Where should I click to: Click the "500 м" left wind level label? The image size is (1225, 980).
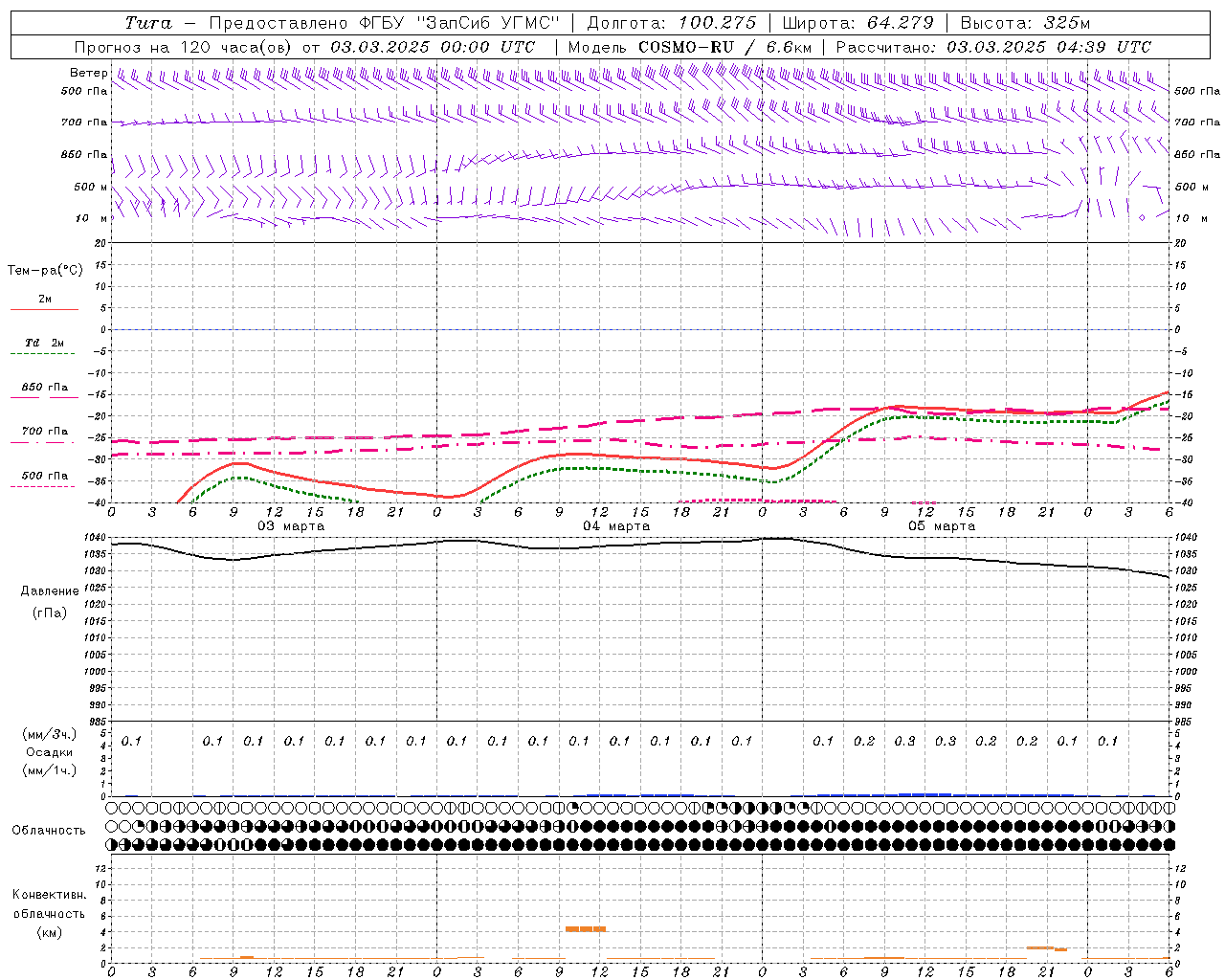pos(91,187)
